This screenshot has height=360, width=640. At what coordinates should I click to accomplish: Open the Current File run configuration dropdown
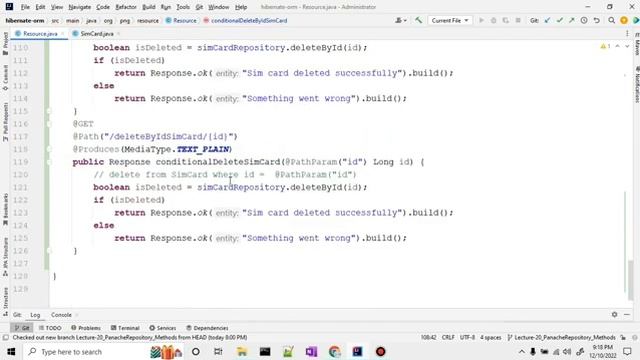click(x=450, y=20)
